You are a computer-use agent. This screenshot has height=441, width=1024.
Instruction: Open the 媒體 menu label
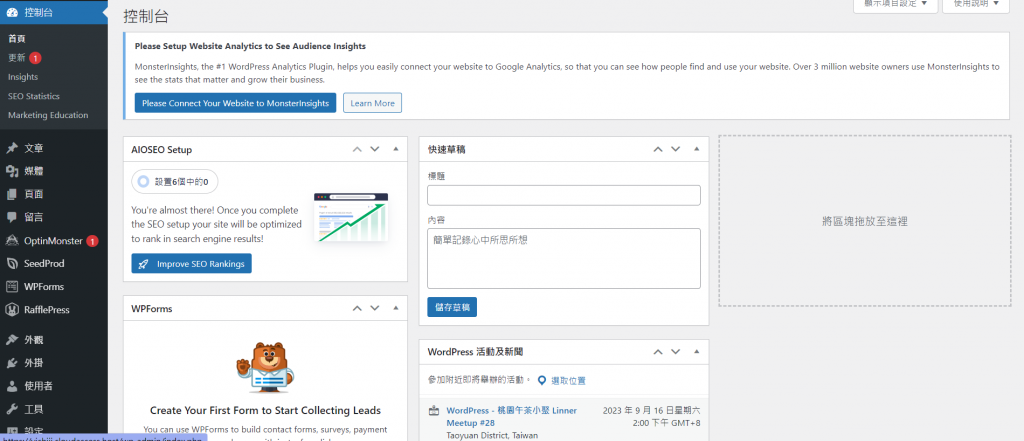pos(34,171)
